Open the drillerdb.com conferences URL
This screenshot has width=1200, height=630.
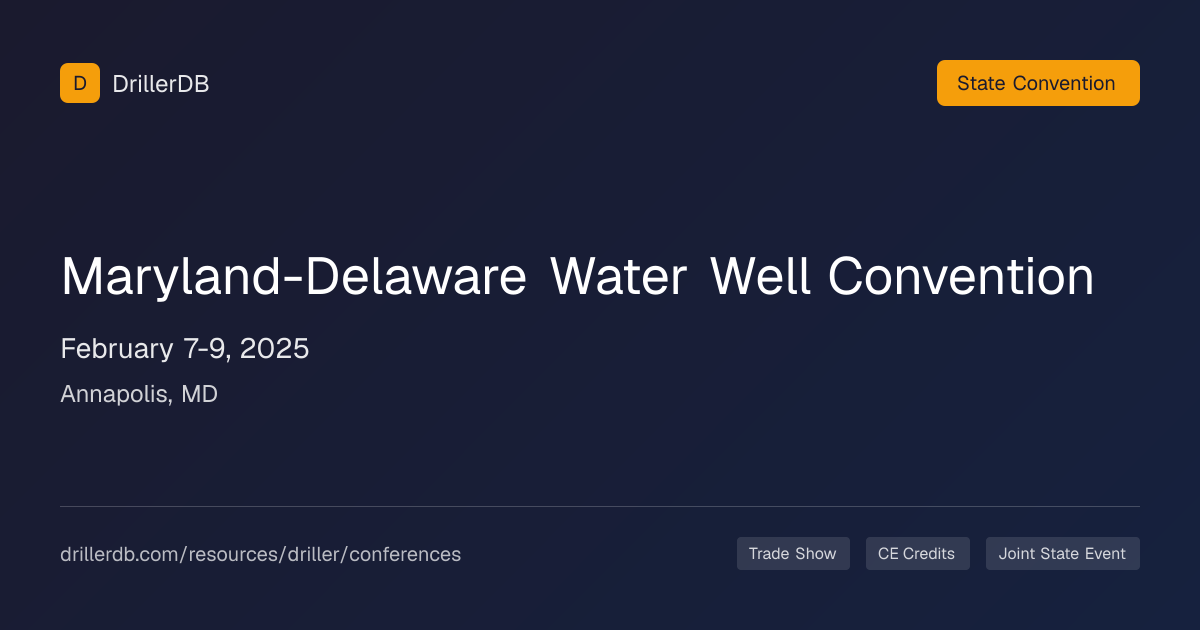(x=261, y=554)
